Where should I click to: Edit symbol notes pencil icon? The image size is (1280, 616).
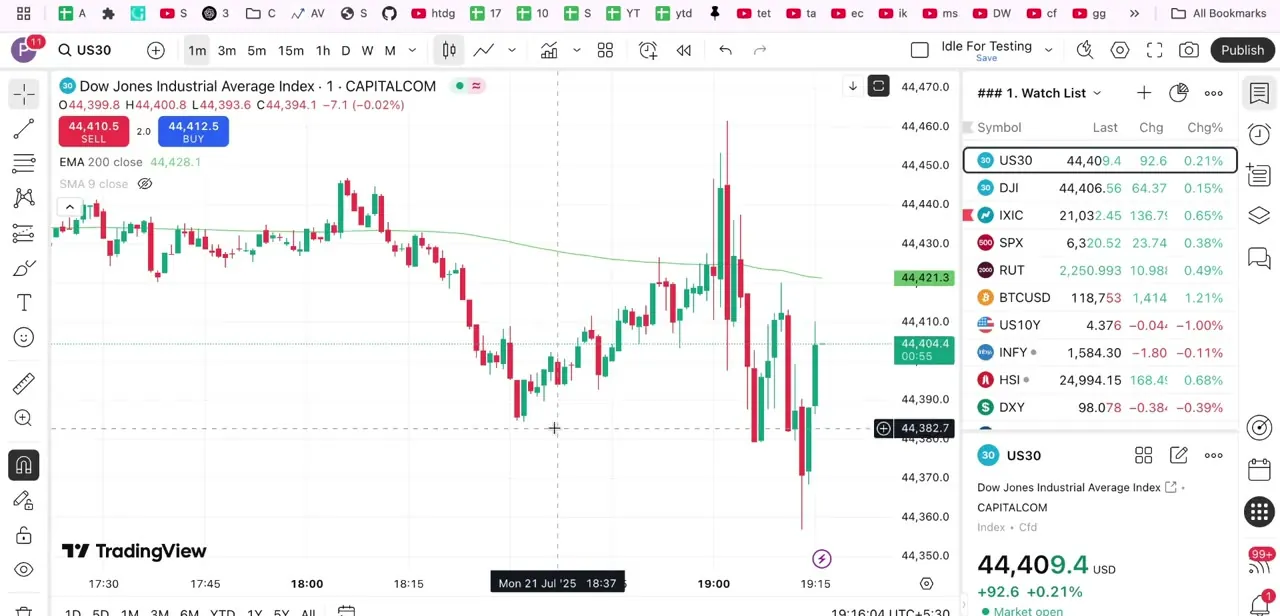coord(1179,455)
